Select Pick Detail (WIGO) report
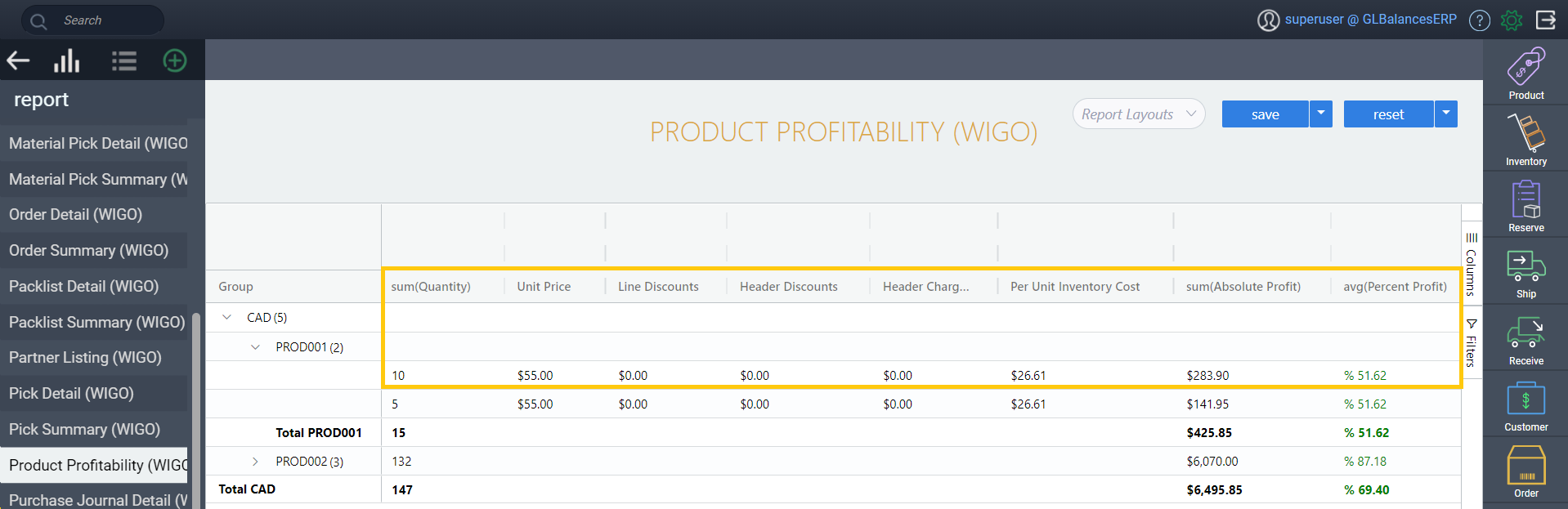The image size is (1568, 509). click(x=94, y=393)
